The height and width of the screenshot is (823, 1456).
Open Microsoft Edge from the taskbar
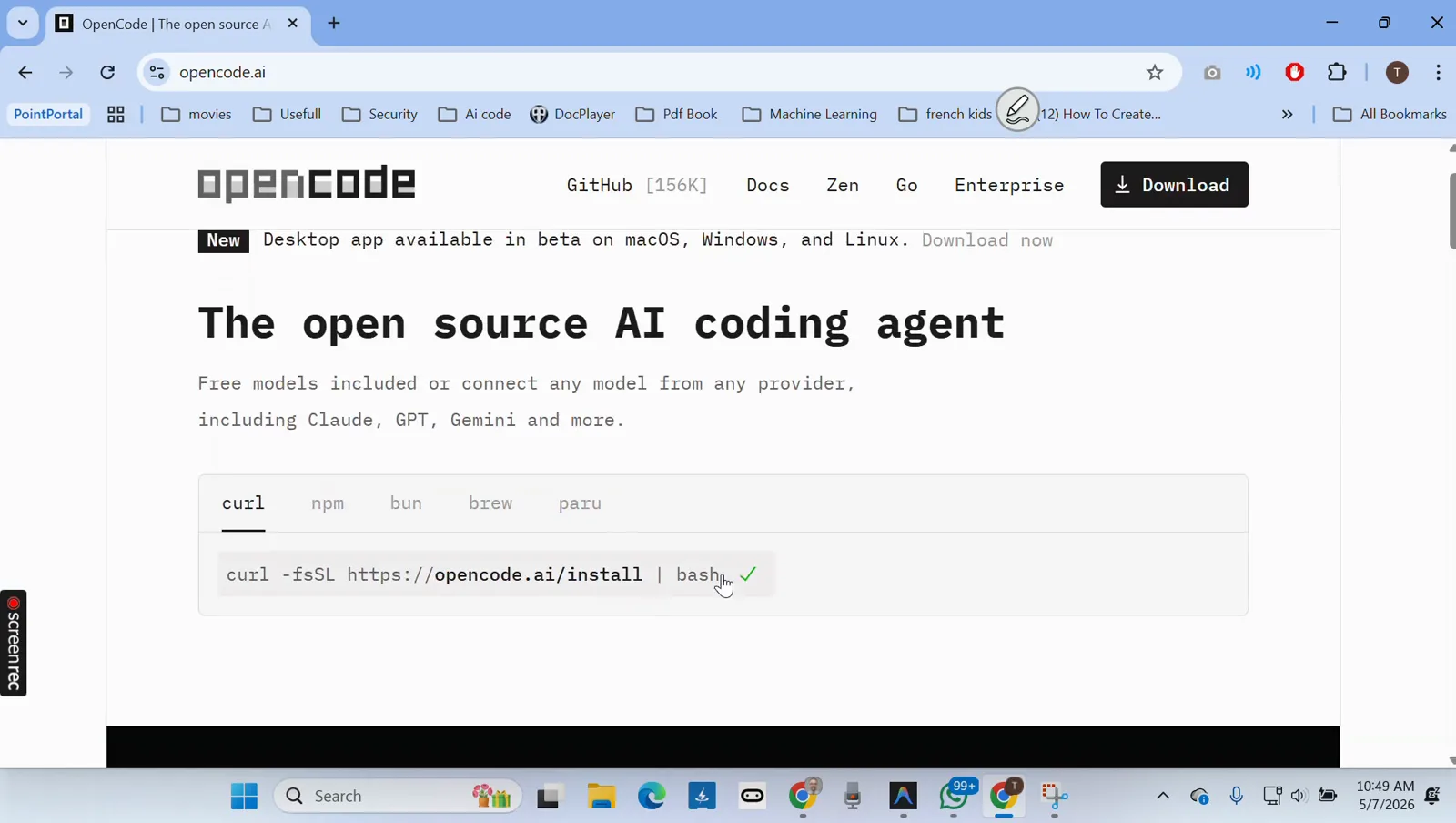pyautogui.click(x=652, y=796)
